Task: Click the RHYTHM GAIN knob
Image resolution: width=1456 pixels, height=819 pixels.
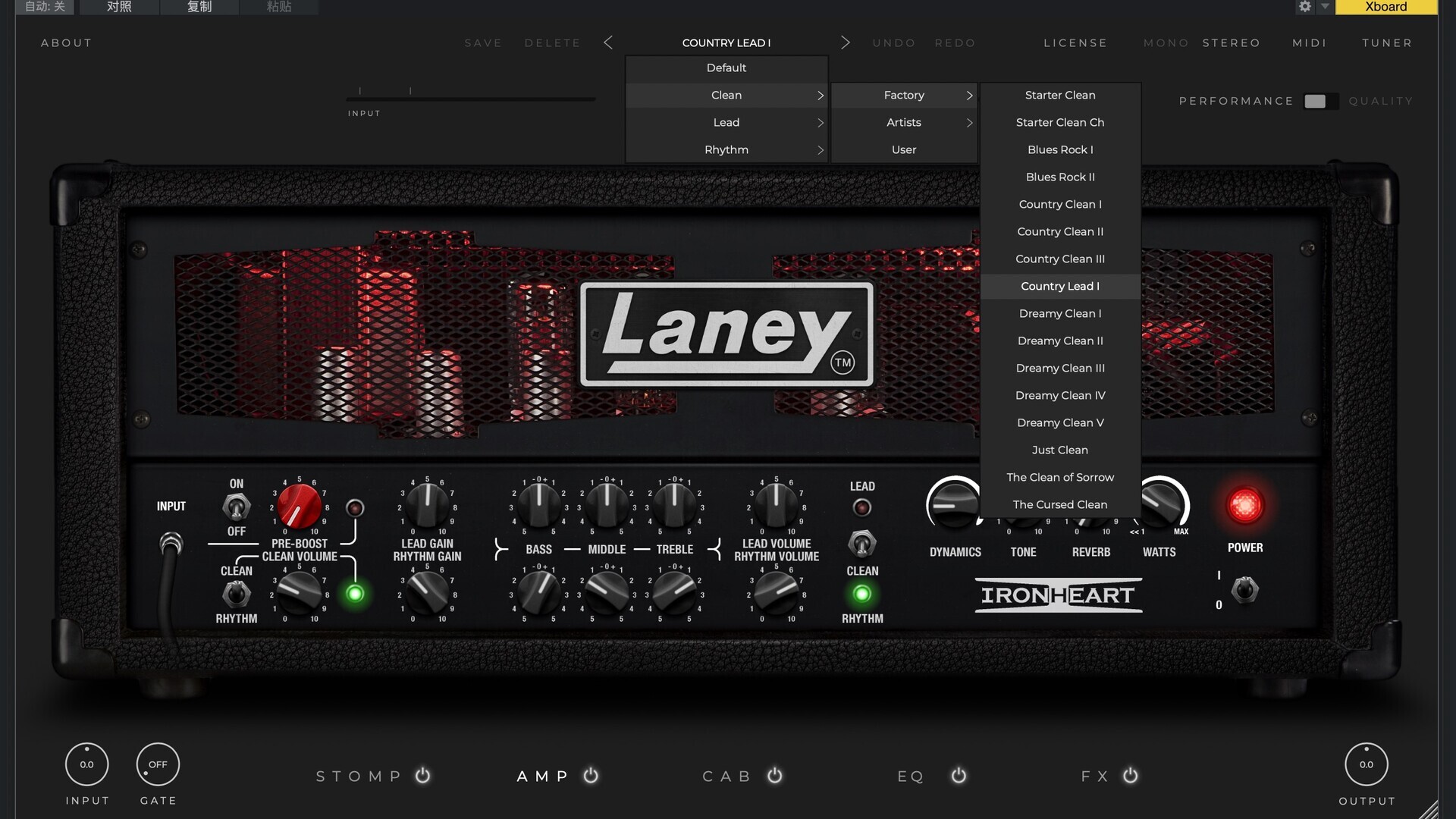Action: pyautogui.click(x=427, y=592)
